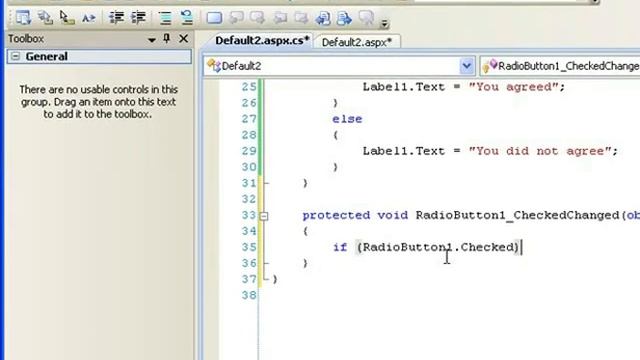Click the RadioButton1_CheckedChanged method name
The image size is (640, 360).
click(x=517, y=215)
